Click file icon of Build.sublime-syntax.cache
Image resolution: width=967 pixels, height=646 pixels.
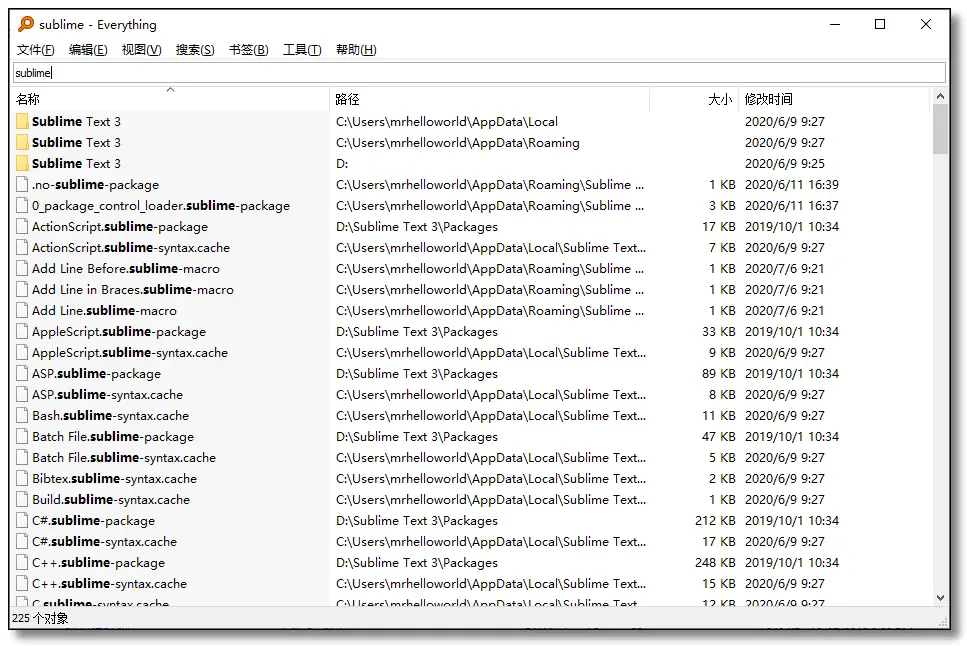pyautogui.click(x=22, y=499)
